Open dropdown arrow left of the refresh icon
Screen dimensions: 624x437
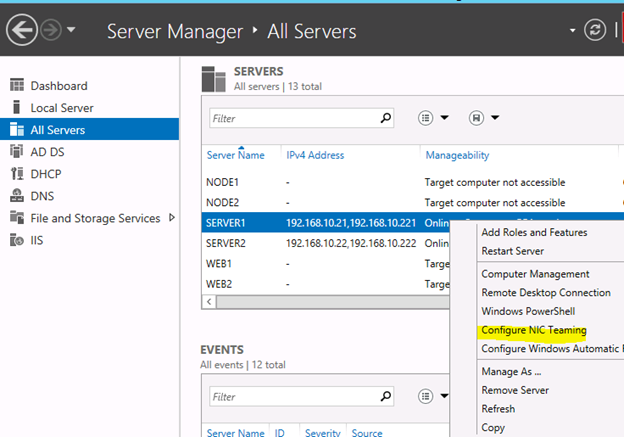(x=572, y=30)
